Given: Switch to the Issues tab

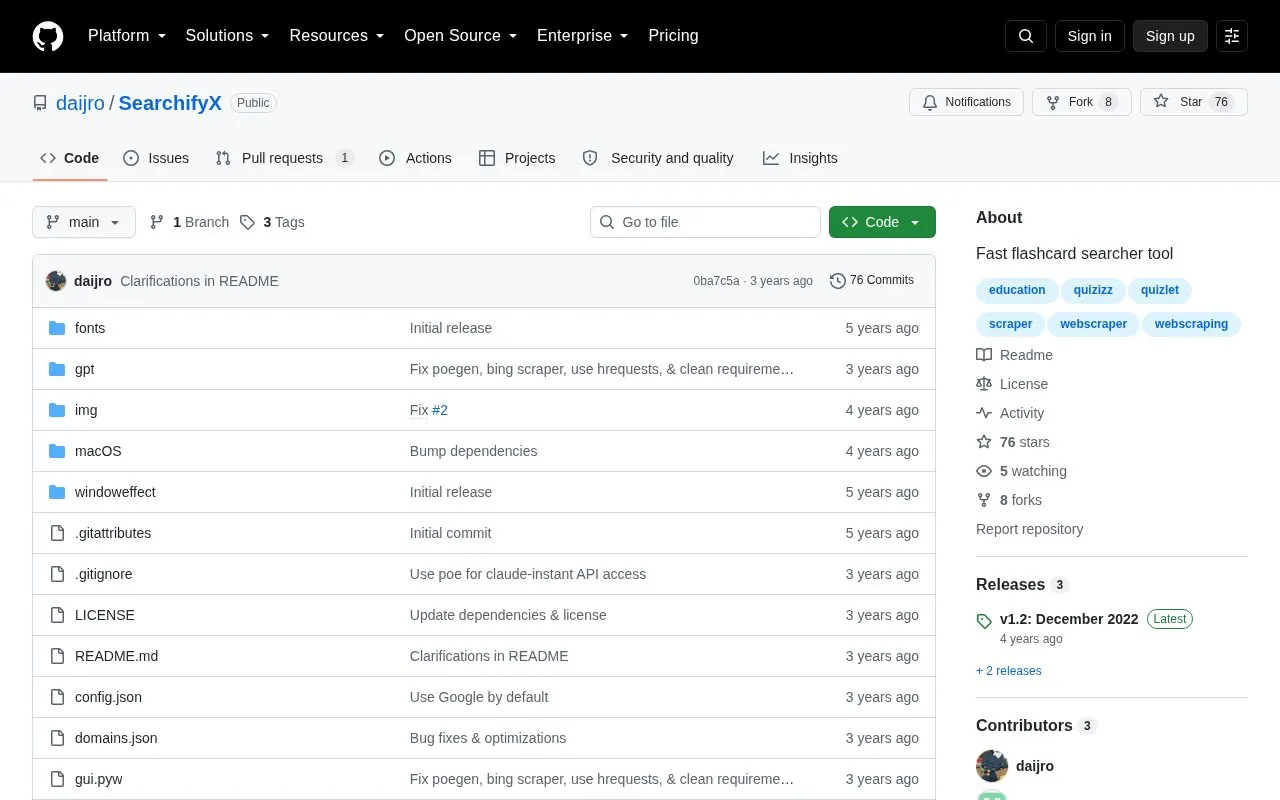Looking at the screenshot, I should 156,158.
